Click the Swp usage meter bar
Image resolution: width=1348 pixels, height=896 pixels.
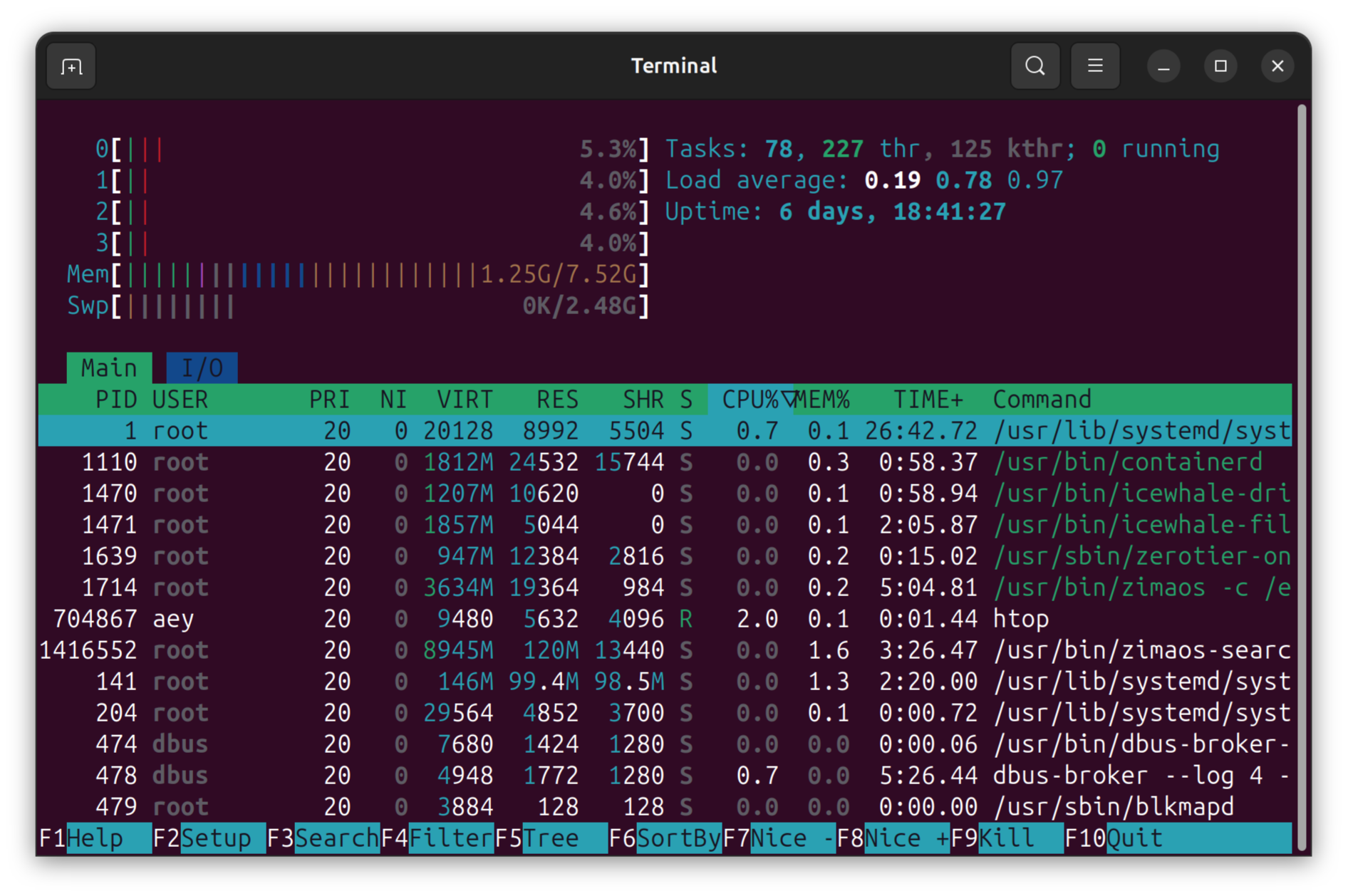pos(358,306)
